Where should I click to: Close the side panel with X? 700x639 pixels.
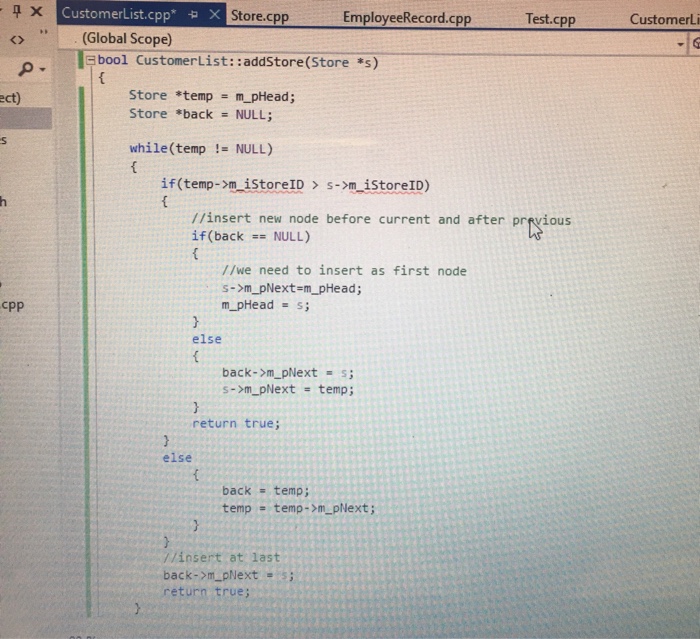coord(37,11)
